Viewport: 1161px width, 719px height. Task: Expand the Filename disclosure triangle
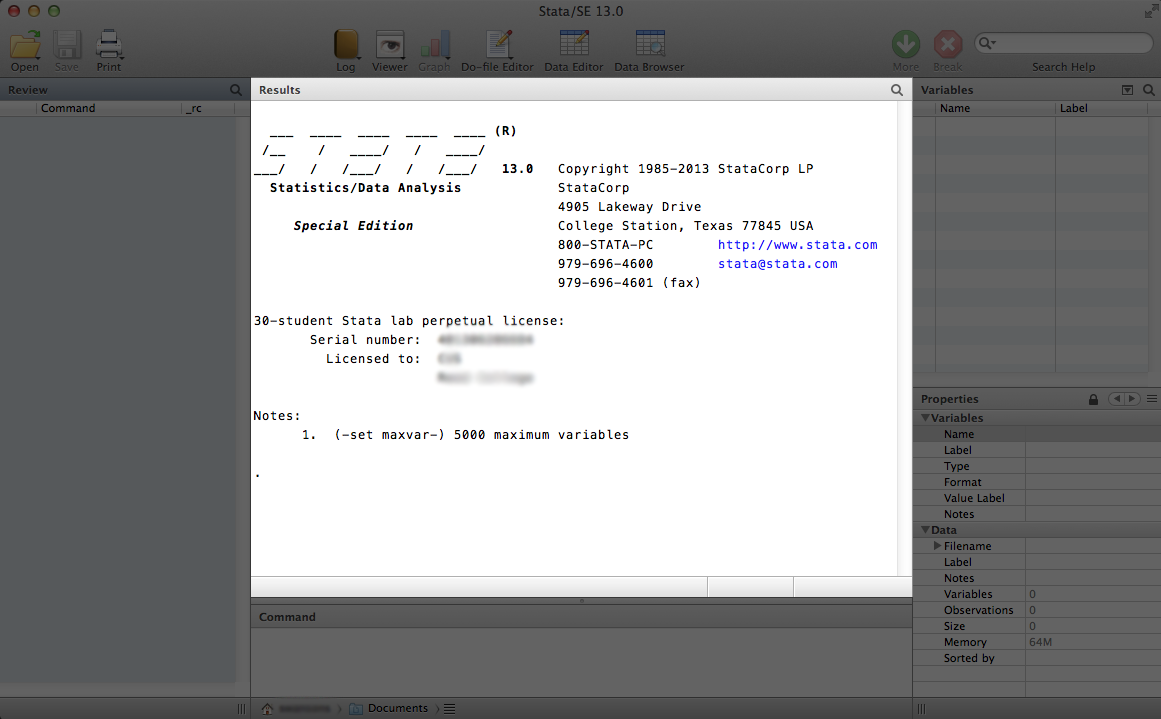pyautogui.click(x=937, y=546)
